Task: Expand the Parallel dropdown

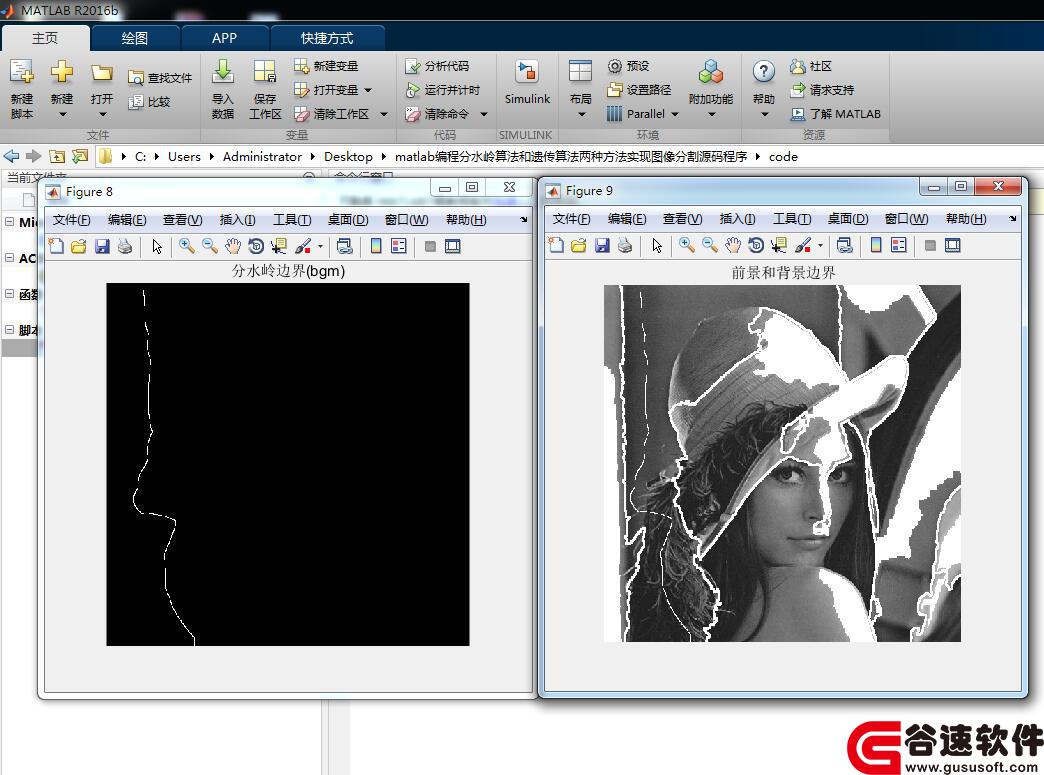Action: point(674,114)
